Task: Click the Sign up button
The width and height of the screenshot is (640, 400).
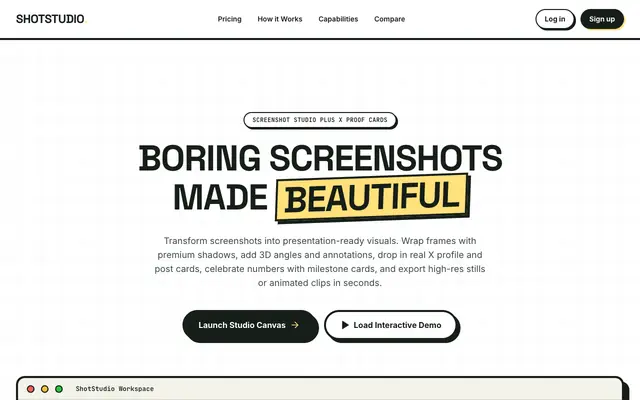Action: [x=602, y=19]
